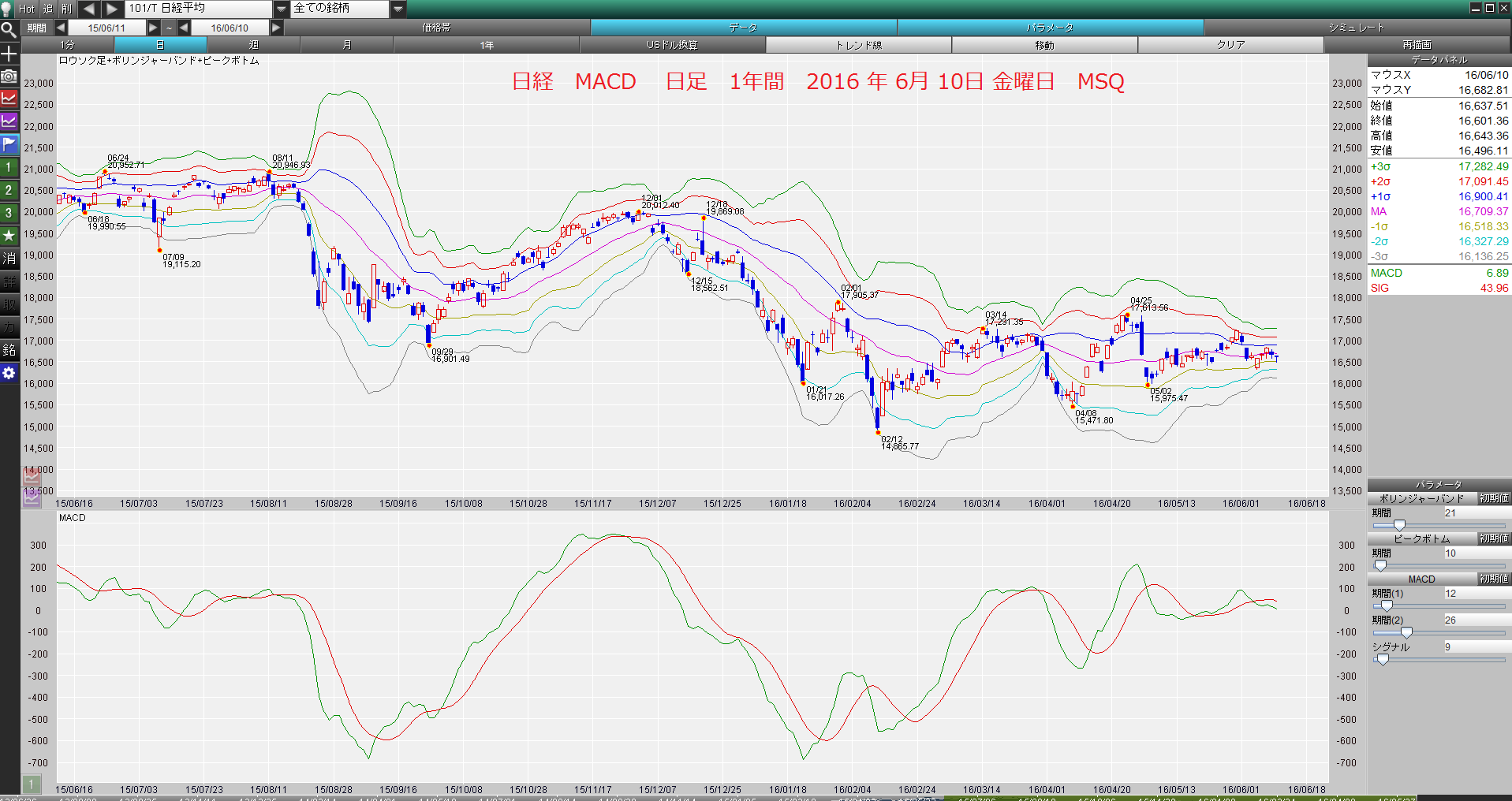Click the faded red chart overlay icon
Image resolution: width=1512 pixels, height=801 pixels.
[32, 476]
